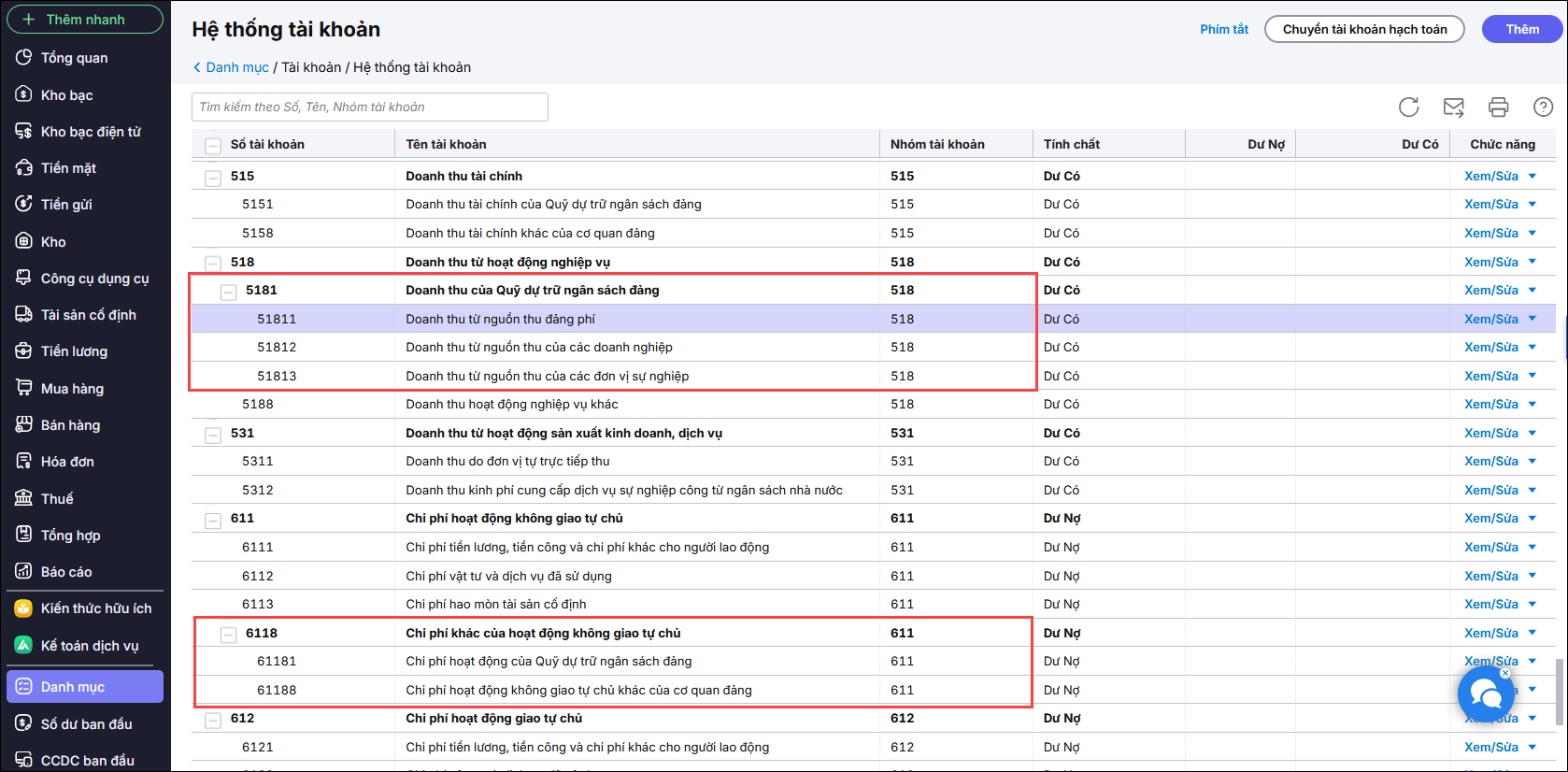
Task: Click the envelope feedback icon
Action: pos(1453,107)
